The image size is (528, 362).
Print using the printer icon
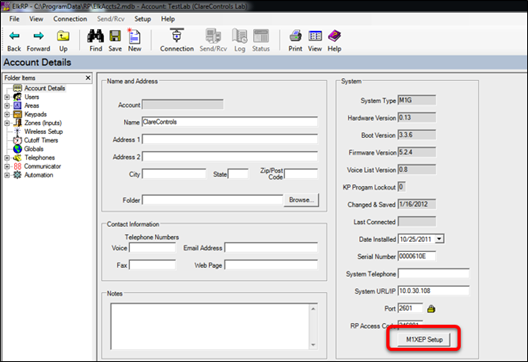pos(295,36)
